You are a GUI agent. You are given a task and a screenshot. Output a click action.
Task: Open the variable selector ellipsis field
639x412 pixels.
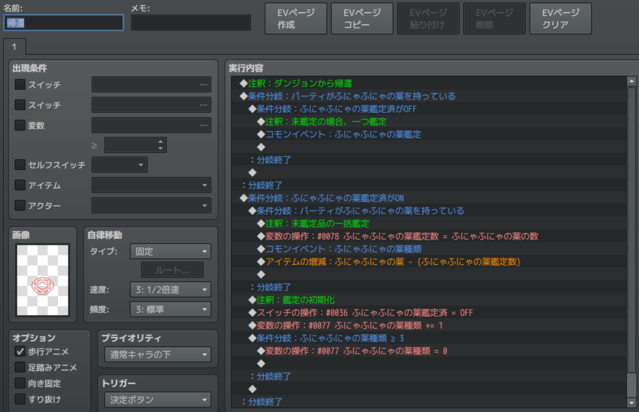pyautogui.click(x=151, y=125)
